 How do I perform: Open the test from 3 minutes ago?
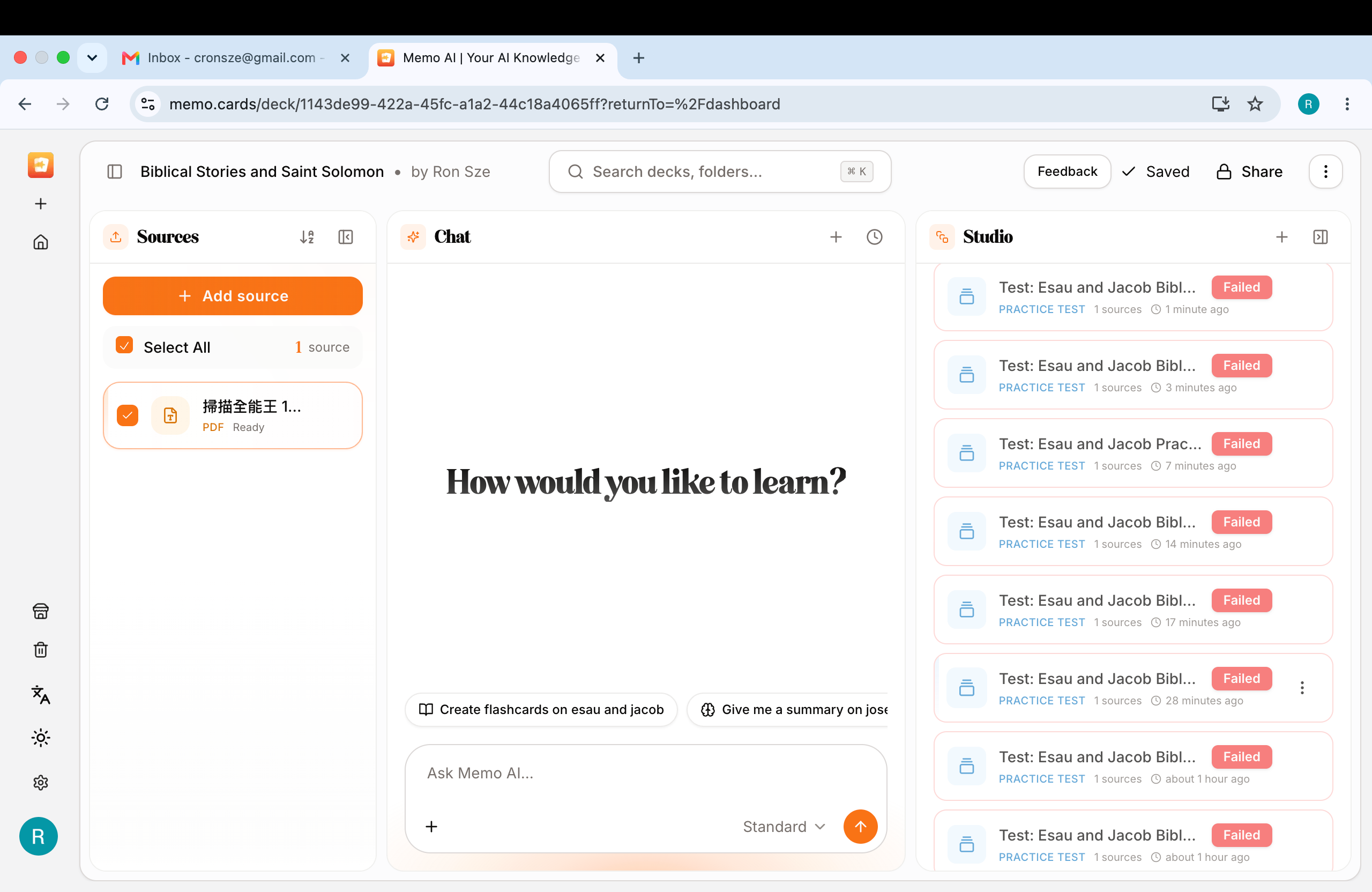(1133, 375)
